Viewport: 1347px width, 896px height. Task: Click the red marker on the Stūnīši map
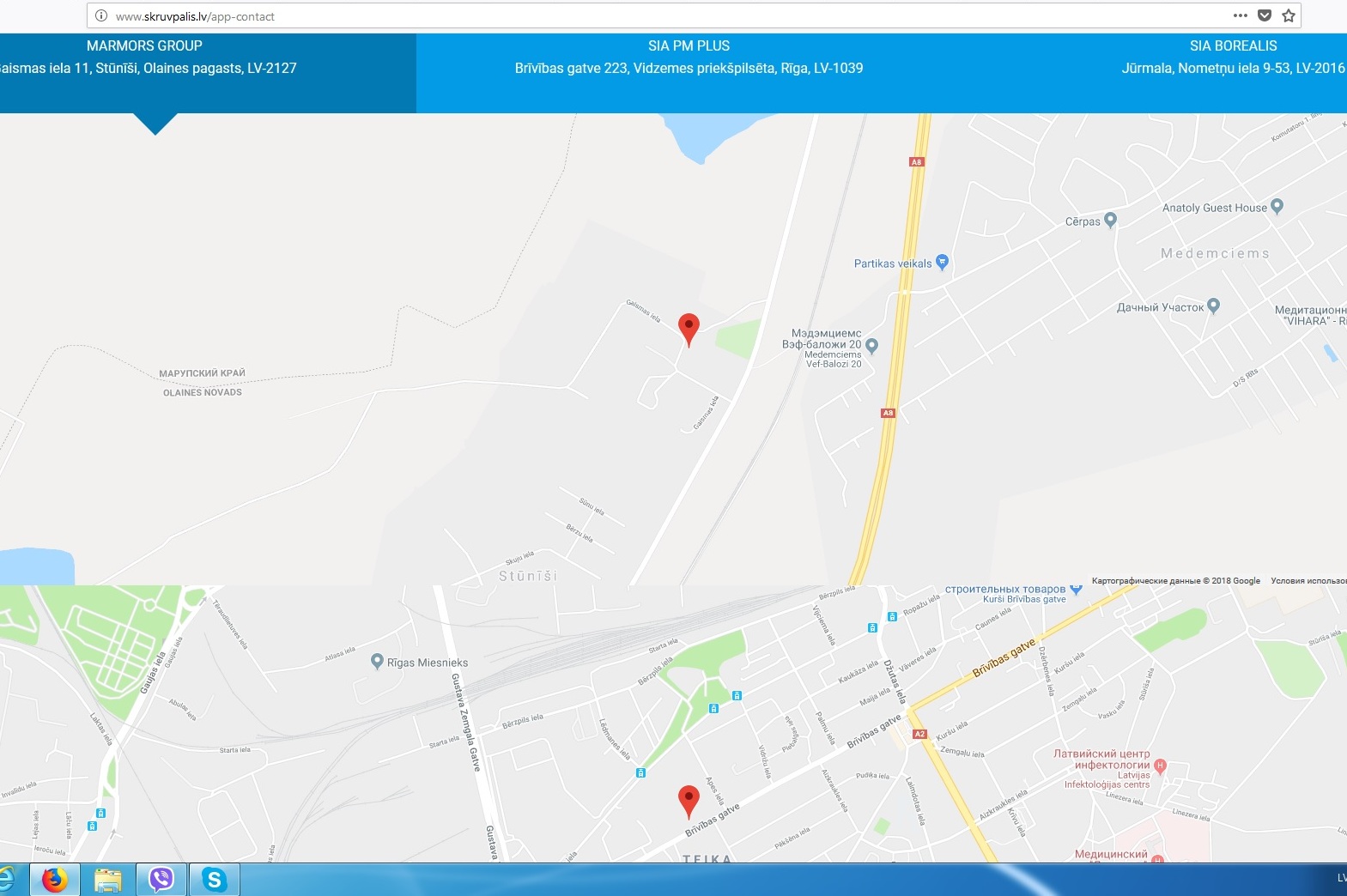(x=689, y=330)
